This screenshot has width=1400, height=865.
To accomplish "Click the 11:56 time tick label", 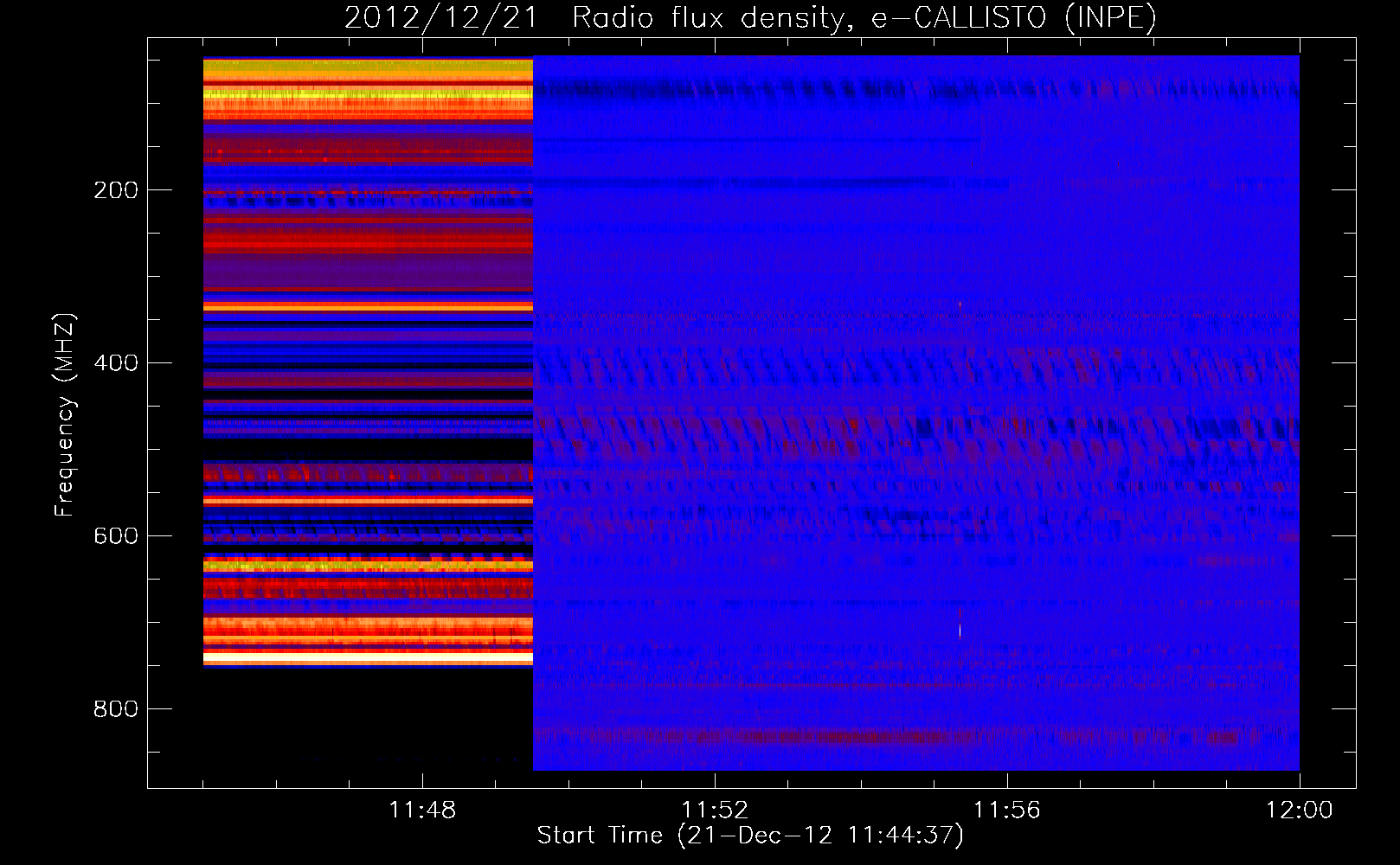I will pos(1007,811).
